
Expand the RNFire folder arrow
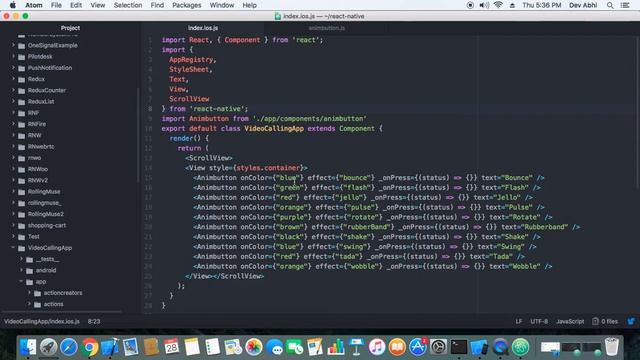pos(13,124)
